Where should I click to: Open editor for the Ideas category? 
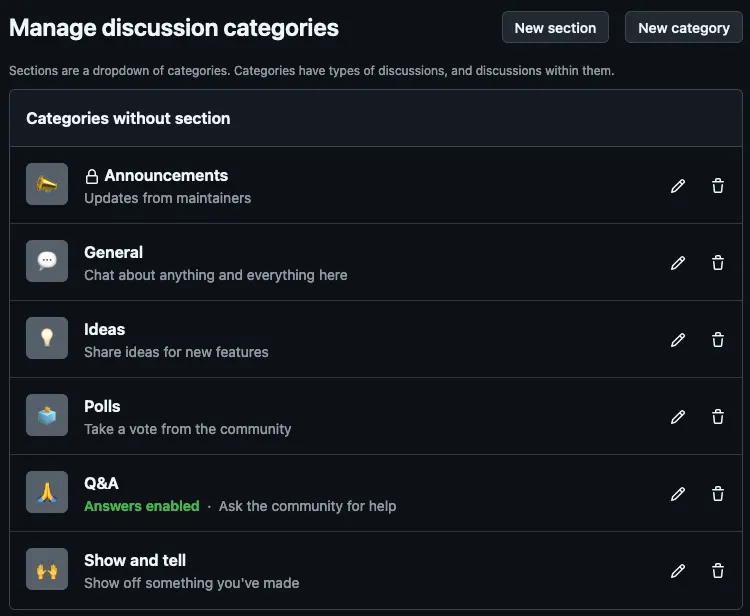pos(678,340)
